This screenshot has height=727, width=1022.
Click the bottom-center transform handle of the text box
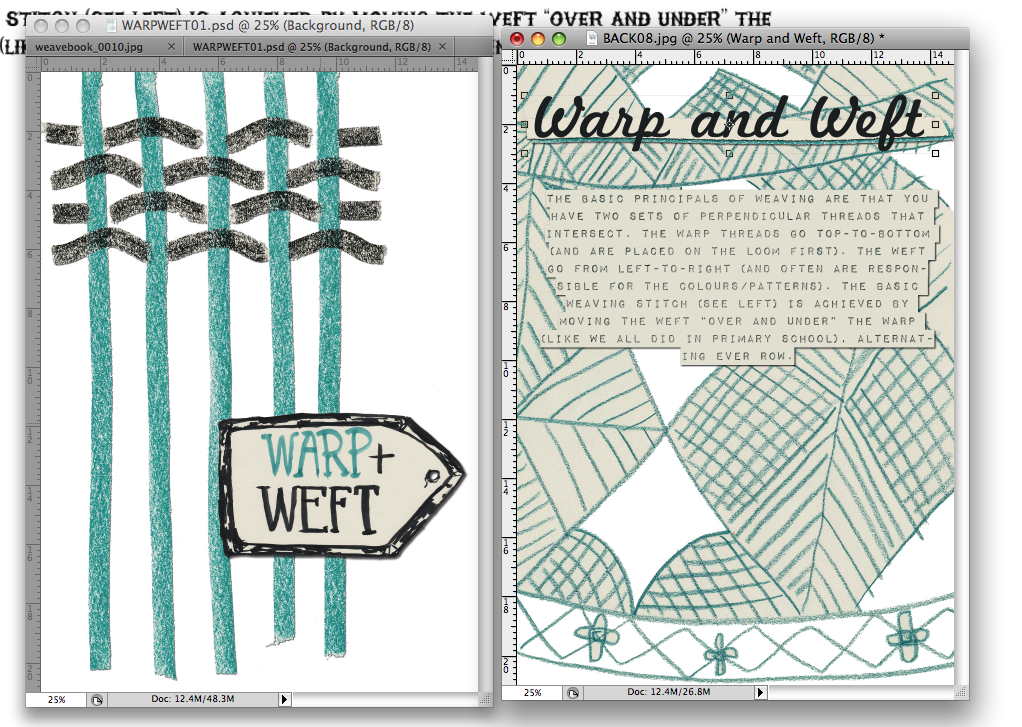click(x=729, y=153)
